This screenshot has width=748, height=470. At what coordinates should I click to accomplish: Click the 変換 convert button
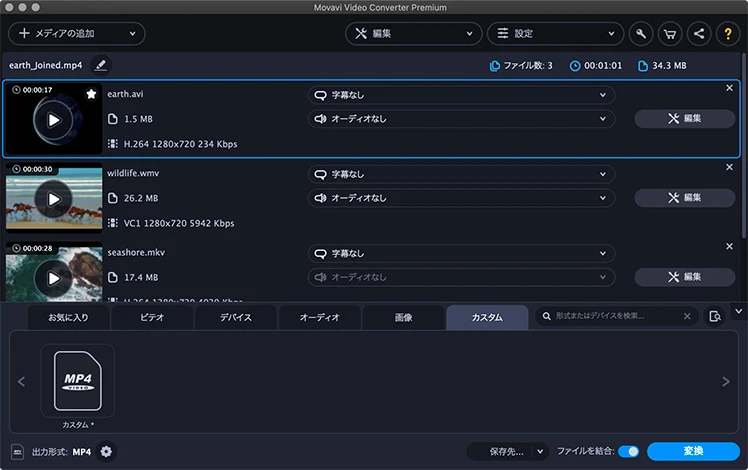tap(694, 451)
